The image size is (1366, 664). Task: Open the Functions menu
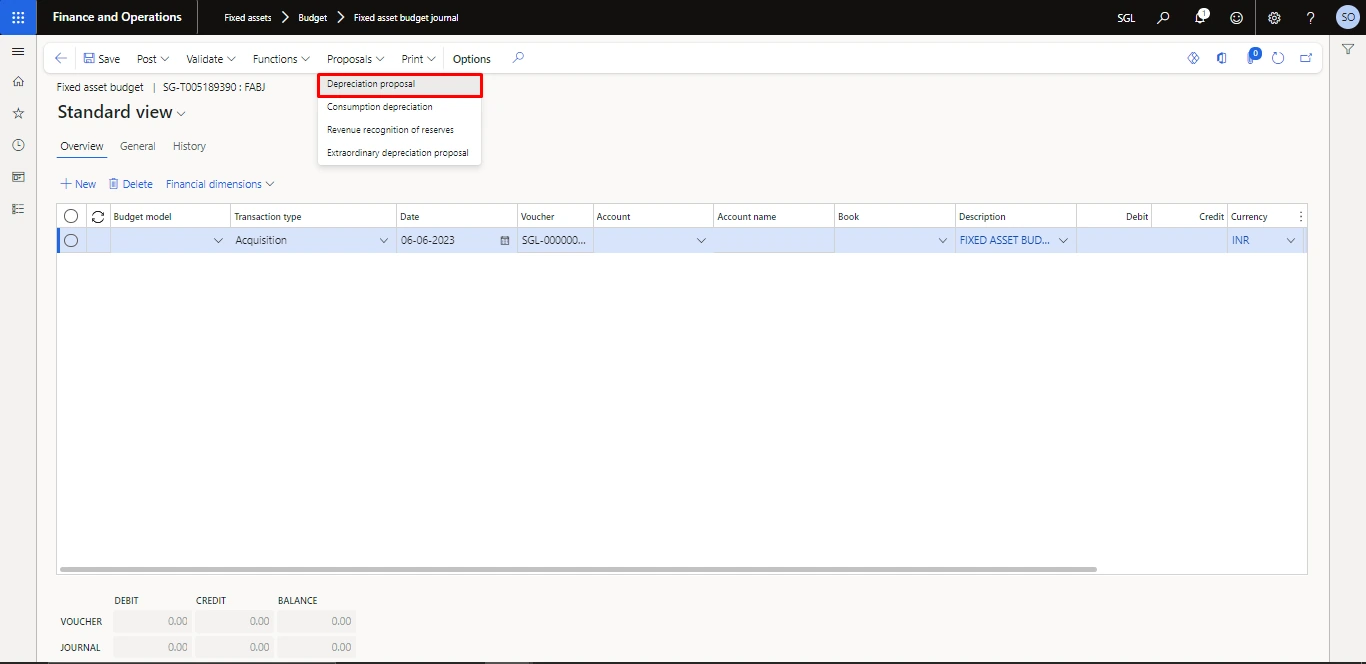(x=281, y=59)
